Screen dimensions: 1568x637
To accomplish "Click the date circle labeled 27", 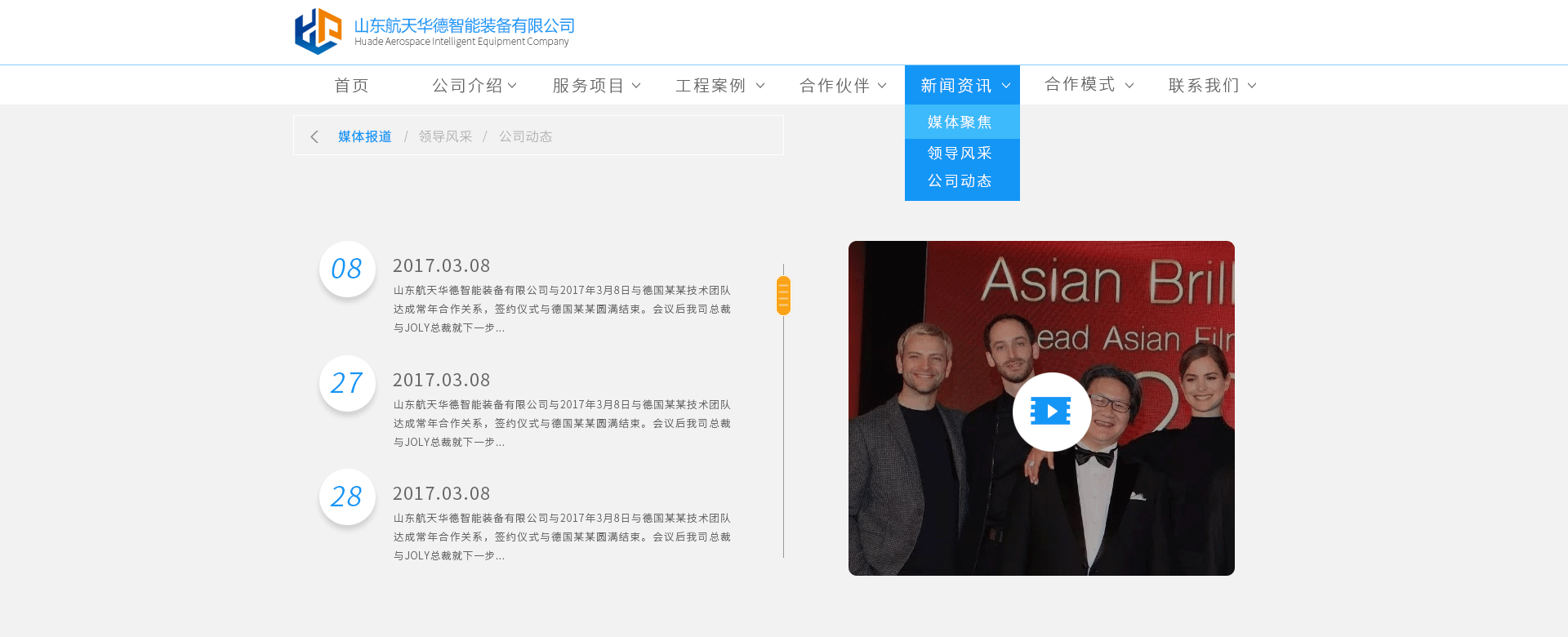I will [347, 383].
